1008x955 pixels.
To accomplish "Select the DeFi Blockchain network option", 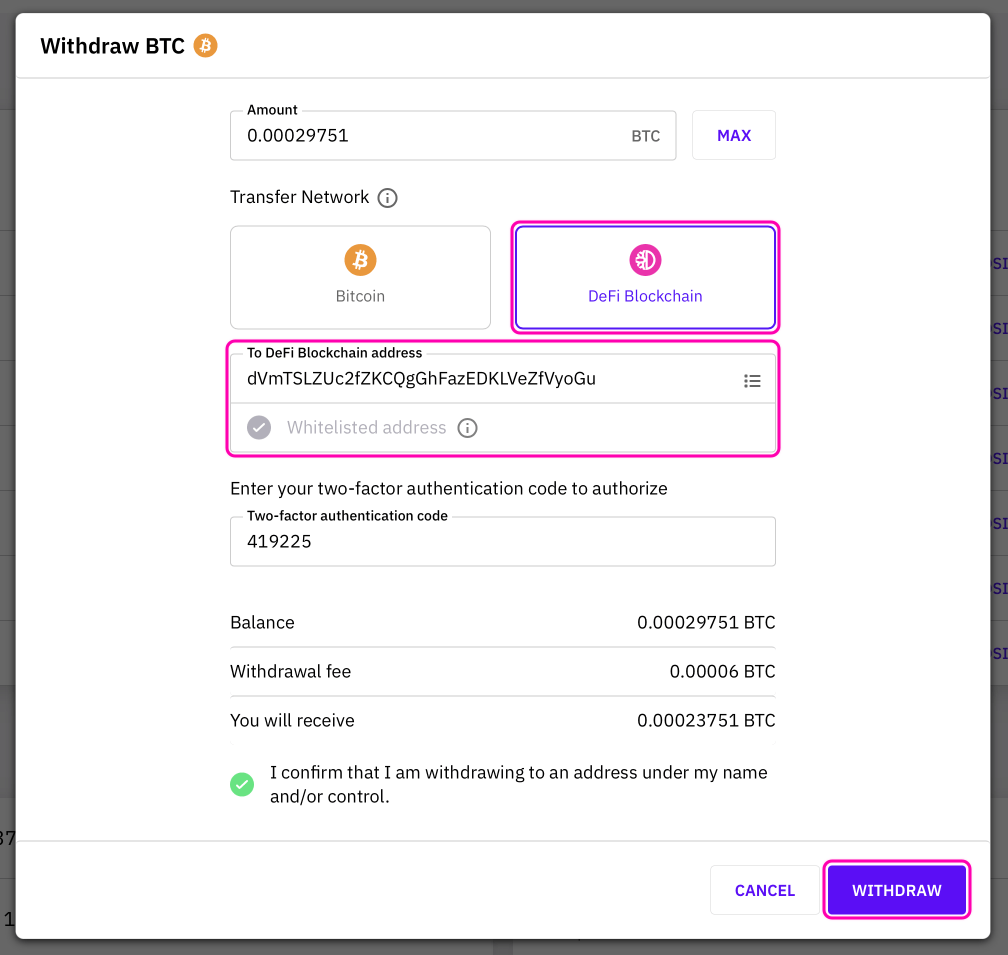I will point(645,277).
